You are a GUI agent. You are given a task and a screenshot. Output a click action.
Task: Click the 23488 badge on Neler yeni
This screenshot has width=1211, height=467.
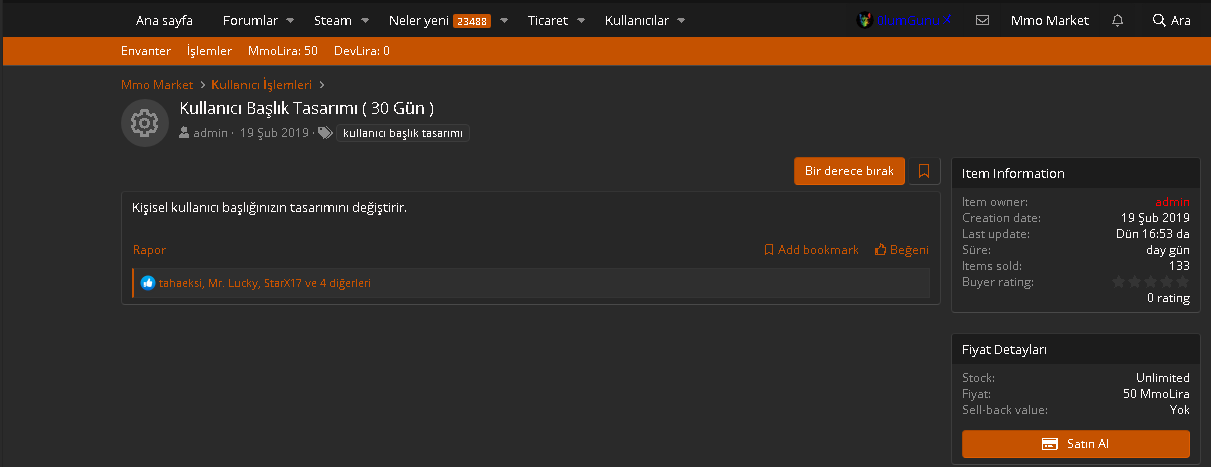point(472,21)
